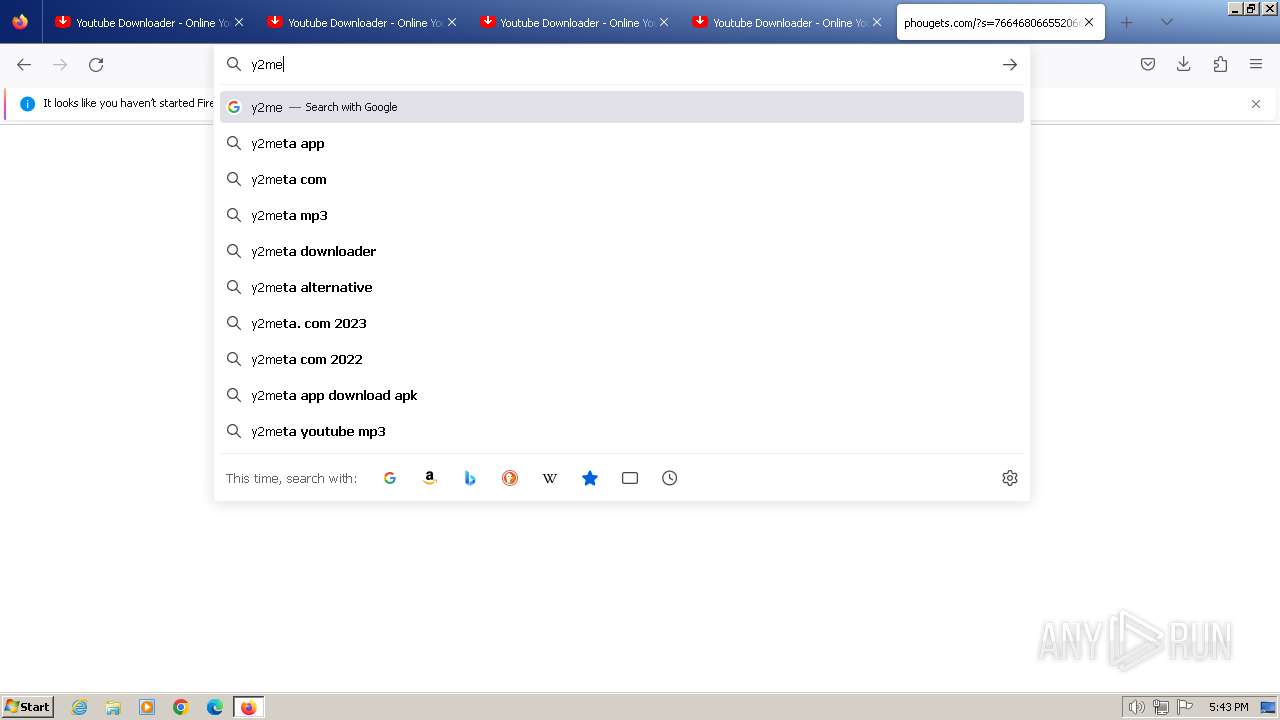Open Firefox application menu

(x=1256, y=64)
